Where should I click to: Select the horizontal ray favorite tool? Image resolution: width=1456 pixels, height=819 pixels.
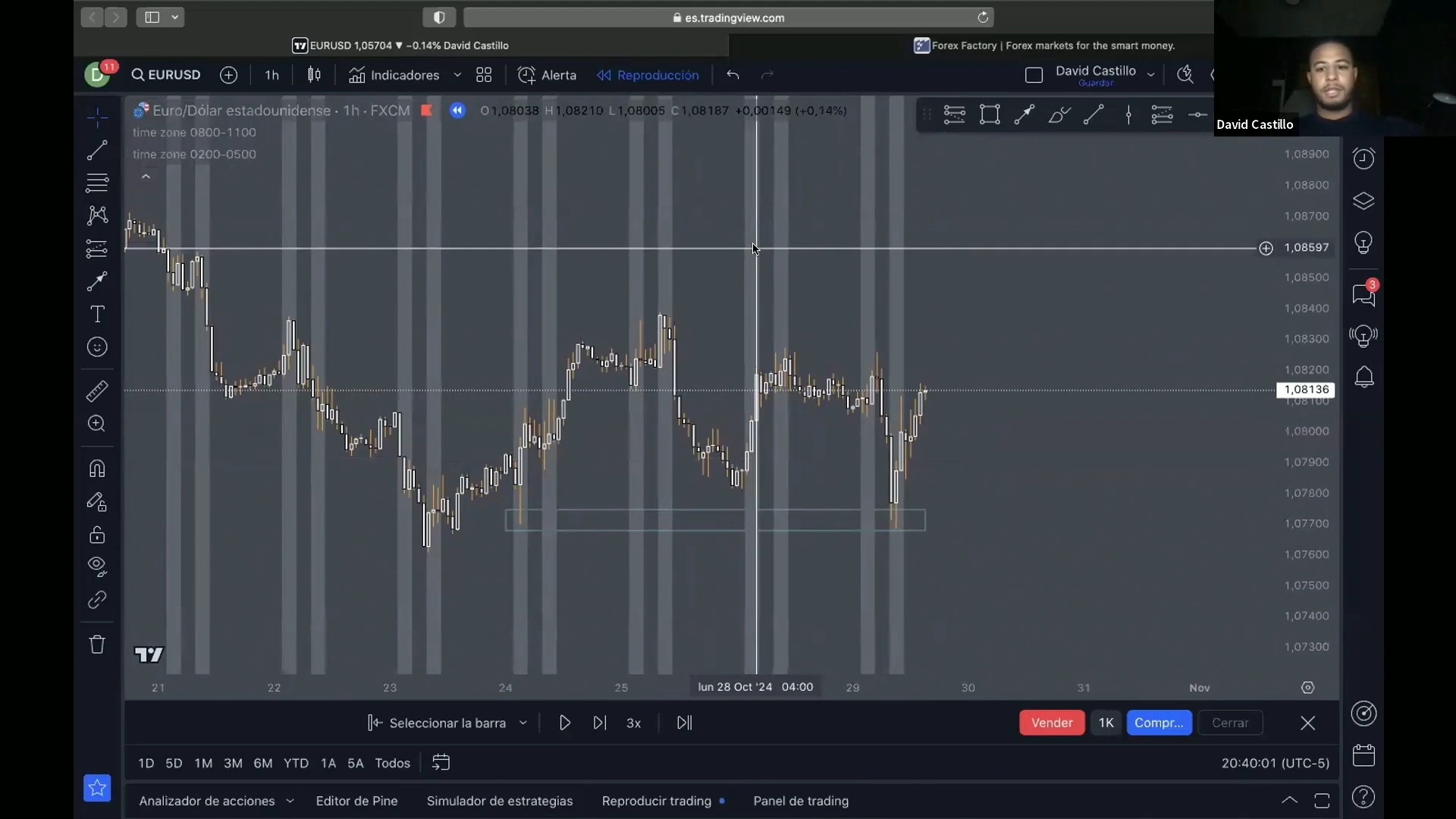click(1197, 115)
